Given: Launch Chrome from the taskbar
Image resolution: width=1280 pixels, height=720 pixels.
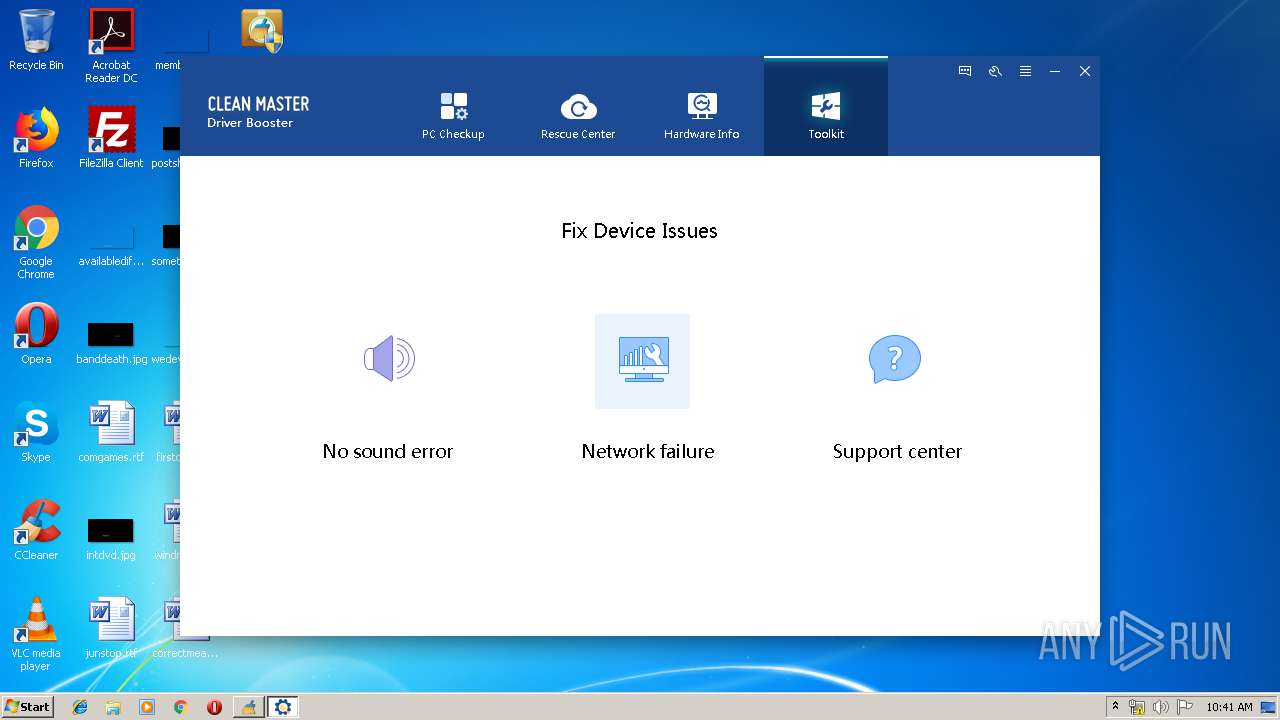Looking at the screenshot, I should [180, 707].
